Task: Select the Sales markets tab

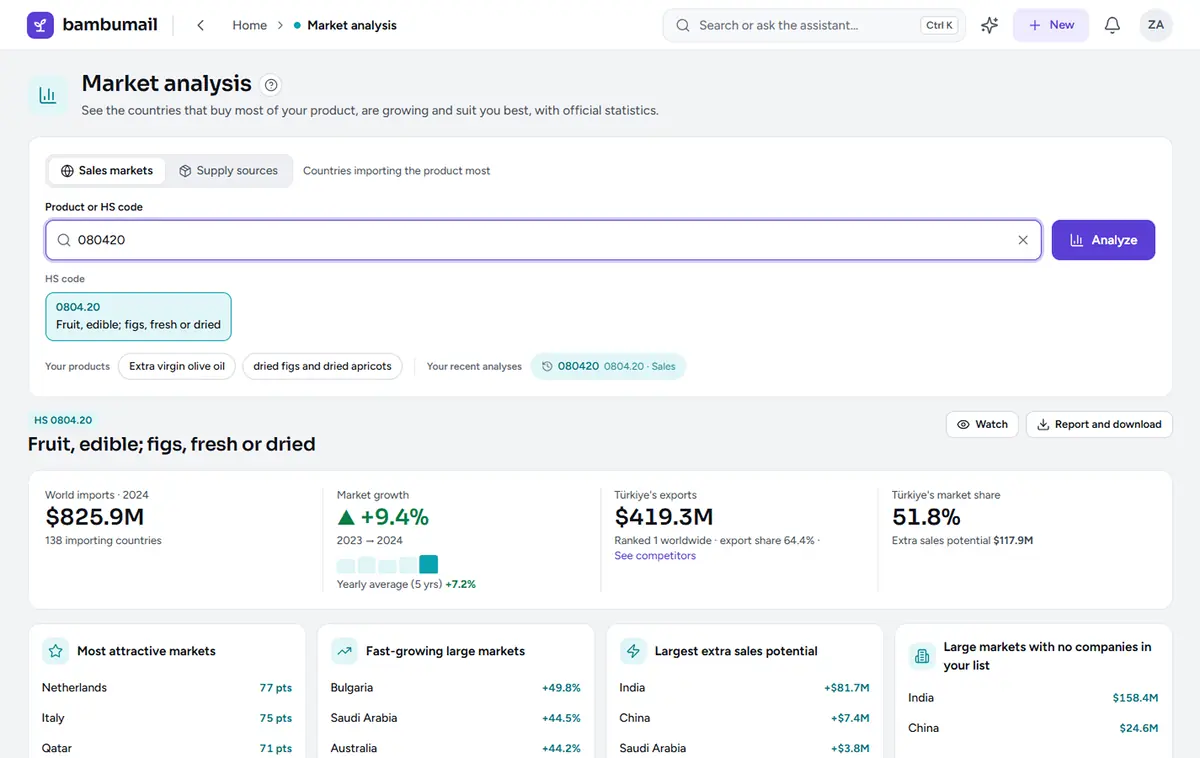Action: pyautogui.click(x=107, y=171)
